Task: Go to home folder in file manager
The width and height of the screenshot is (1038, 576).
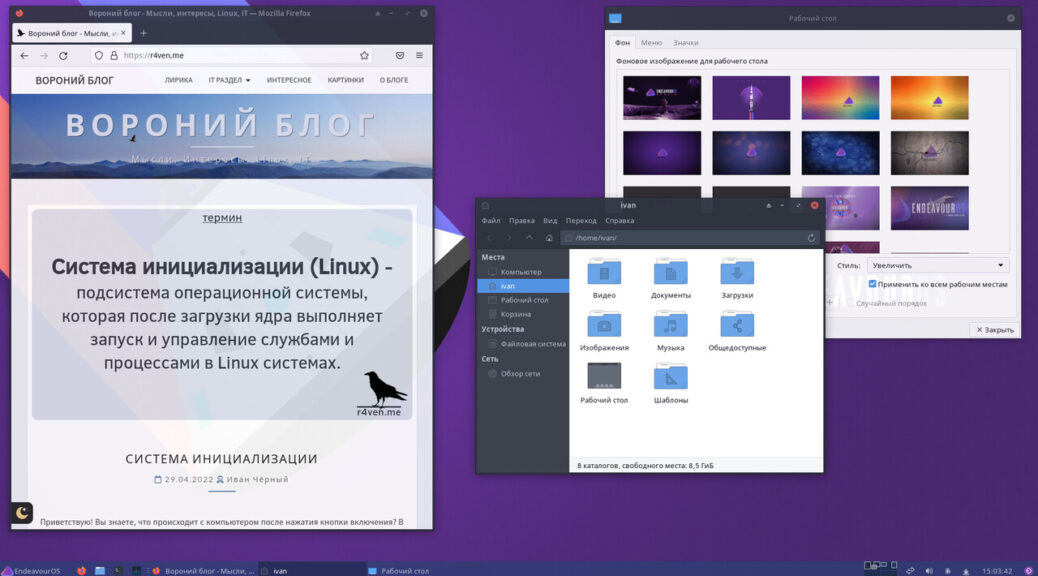Action: (x=549, y=238)
